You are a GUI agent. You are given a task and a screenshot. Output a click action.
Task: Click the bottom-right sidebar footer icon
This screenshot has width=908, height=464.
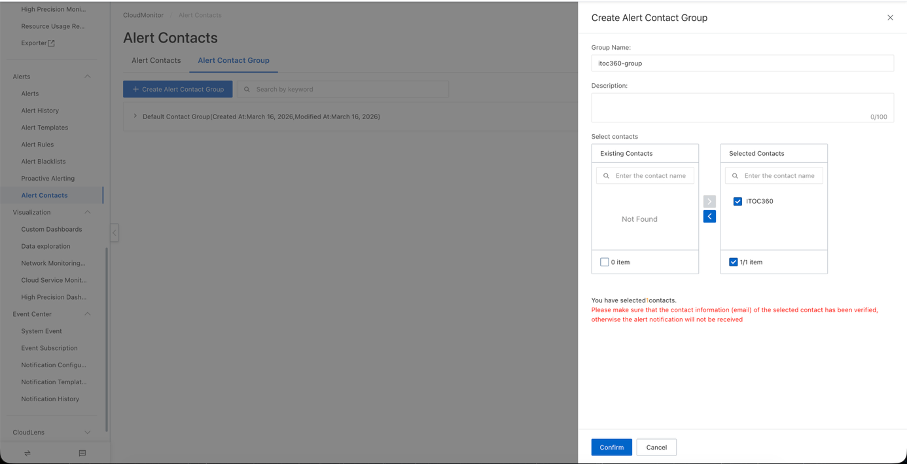82,453
